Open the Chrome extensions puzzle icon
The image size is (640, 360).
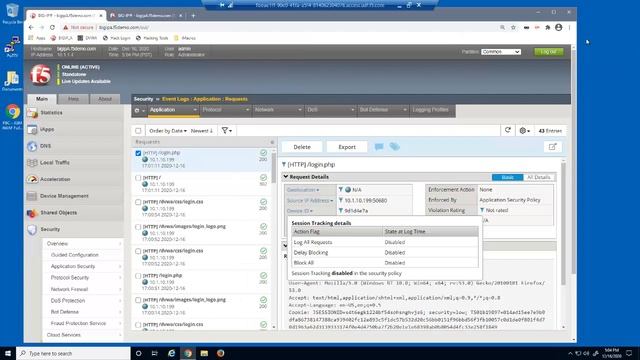[x=548, y=27]
